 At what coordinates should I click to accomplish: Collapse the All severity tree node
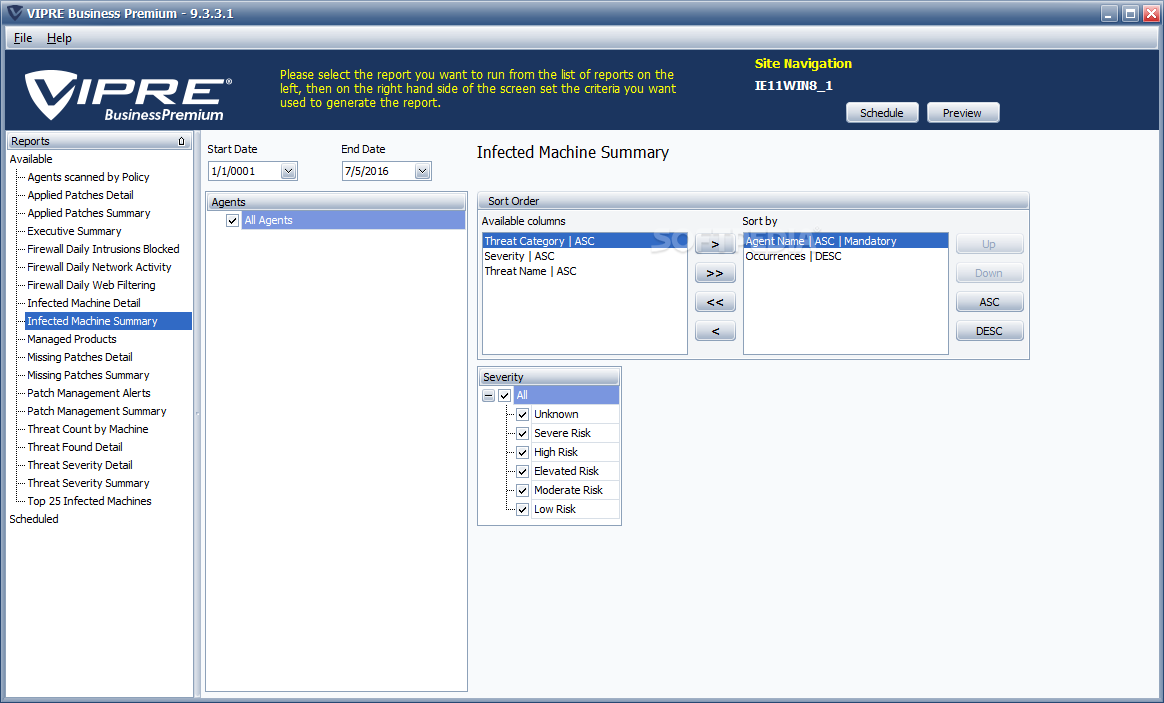pos(488,396)
